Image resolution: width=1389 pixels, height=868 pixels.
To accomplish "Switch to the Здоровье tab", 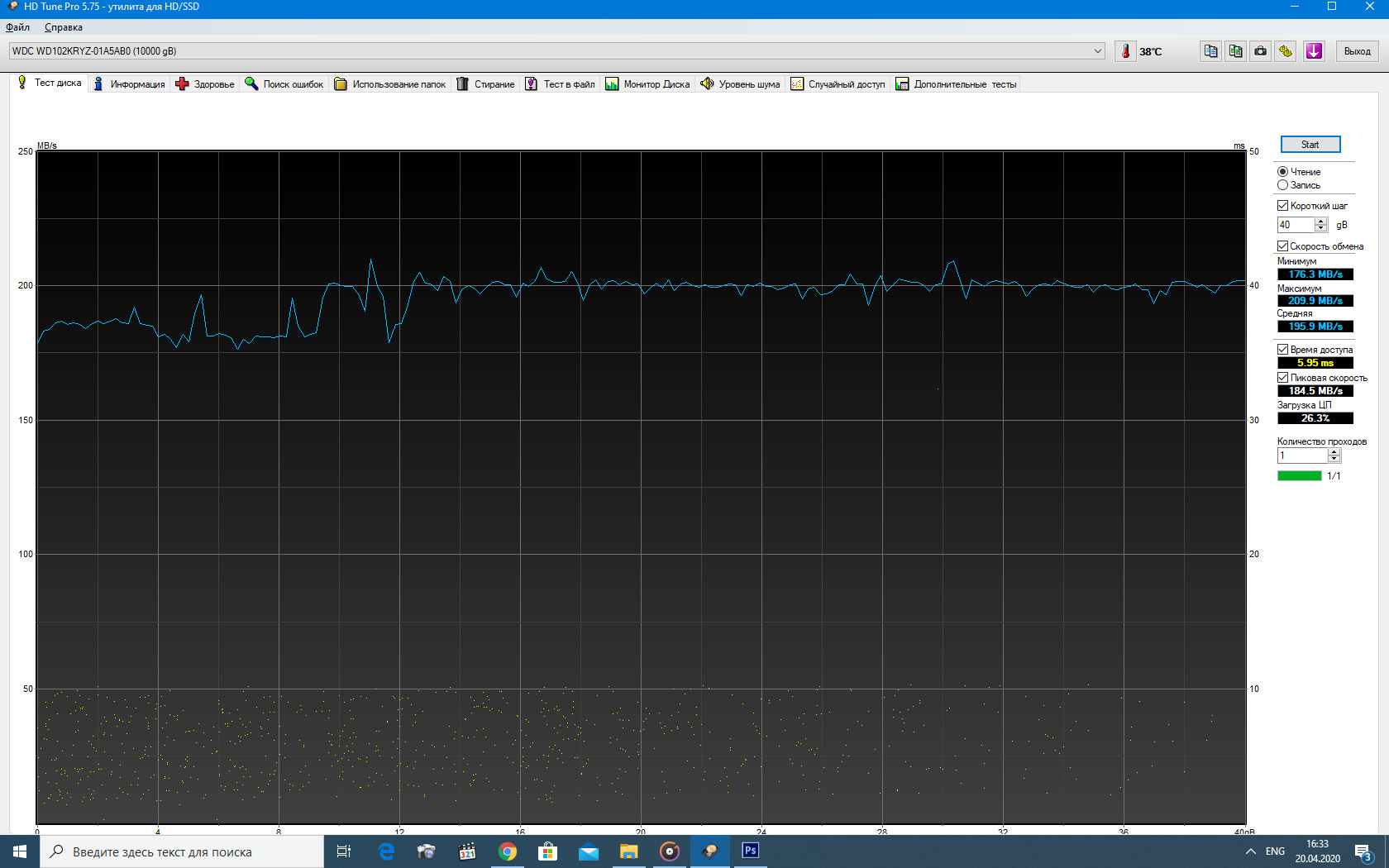I will tap(205, 84).
